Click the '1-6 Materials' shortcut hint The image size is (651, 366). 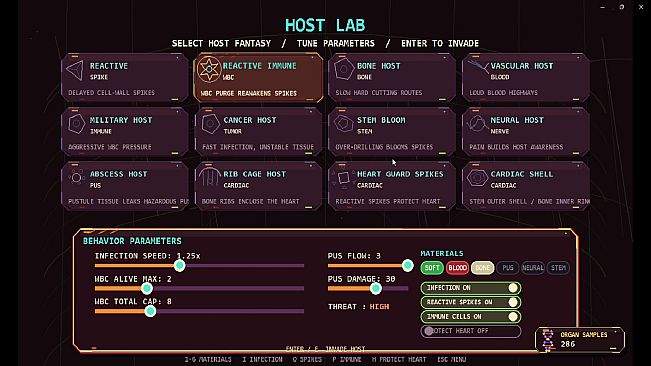(208, 359)
